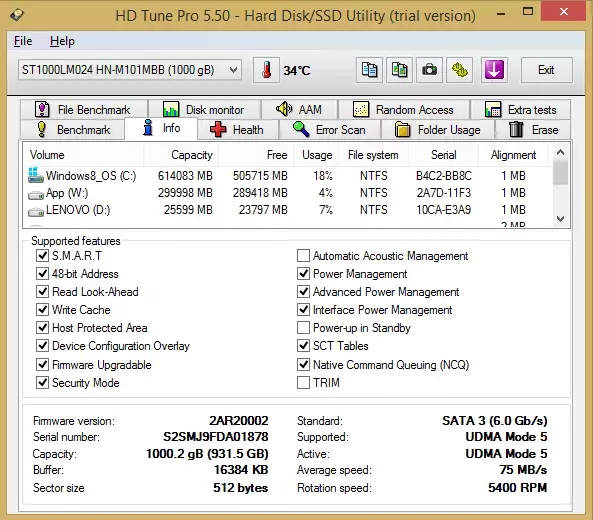Click the red cross Health icon

[218, 129]
